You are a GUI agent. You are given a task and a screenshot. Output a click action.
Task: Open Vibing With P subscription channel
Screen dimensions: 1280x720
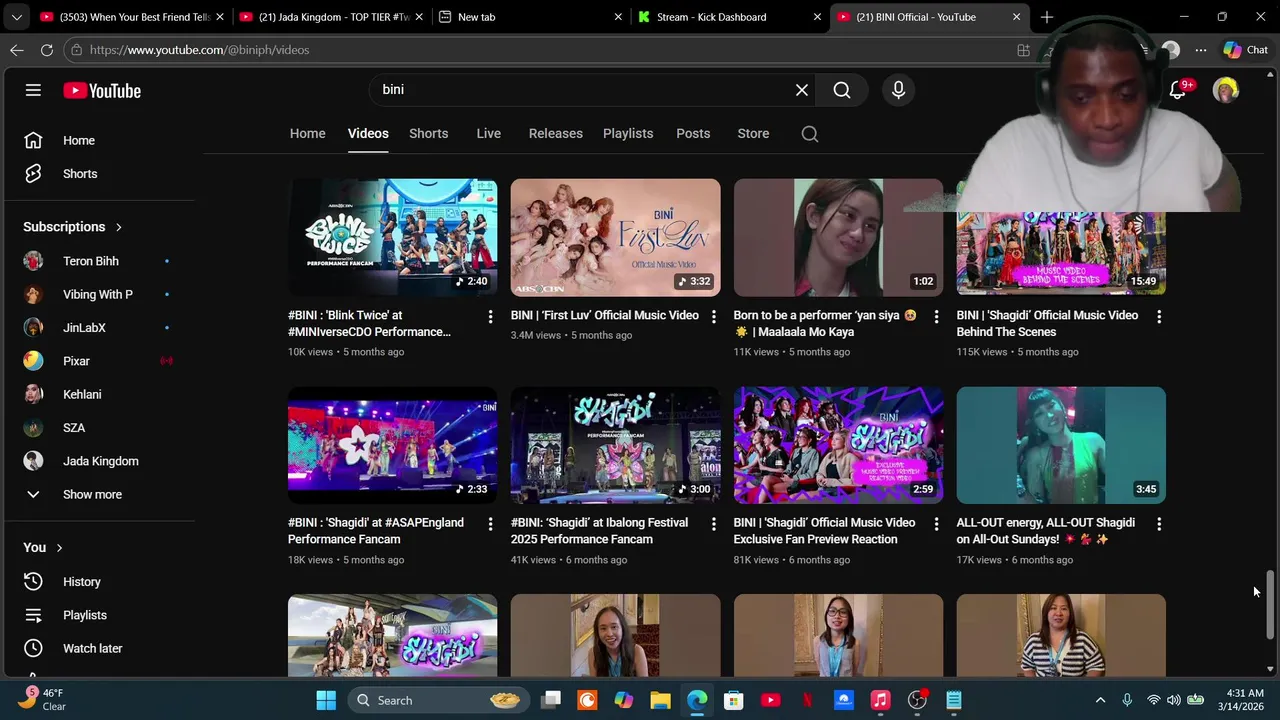[x=100, y=294]
